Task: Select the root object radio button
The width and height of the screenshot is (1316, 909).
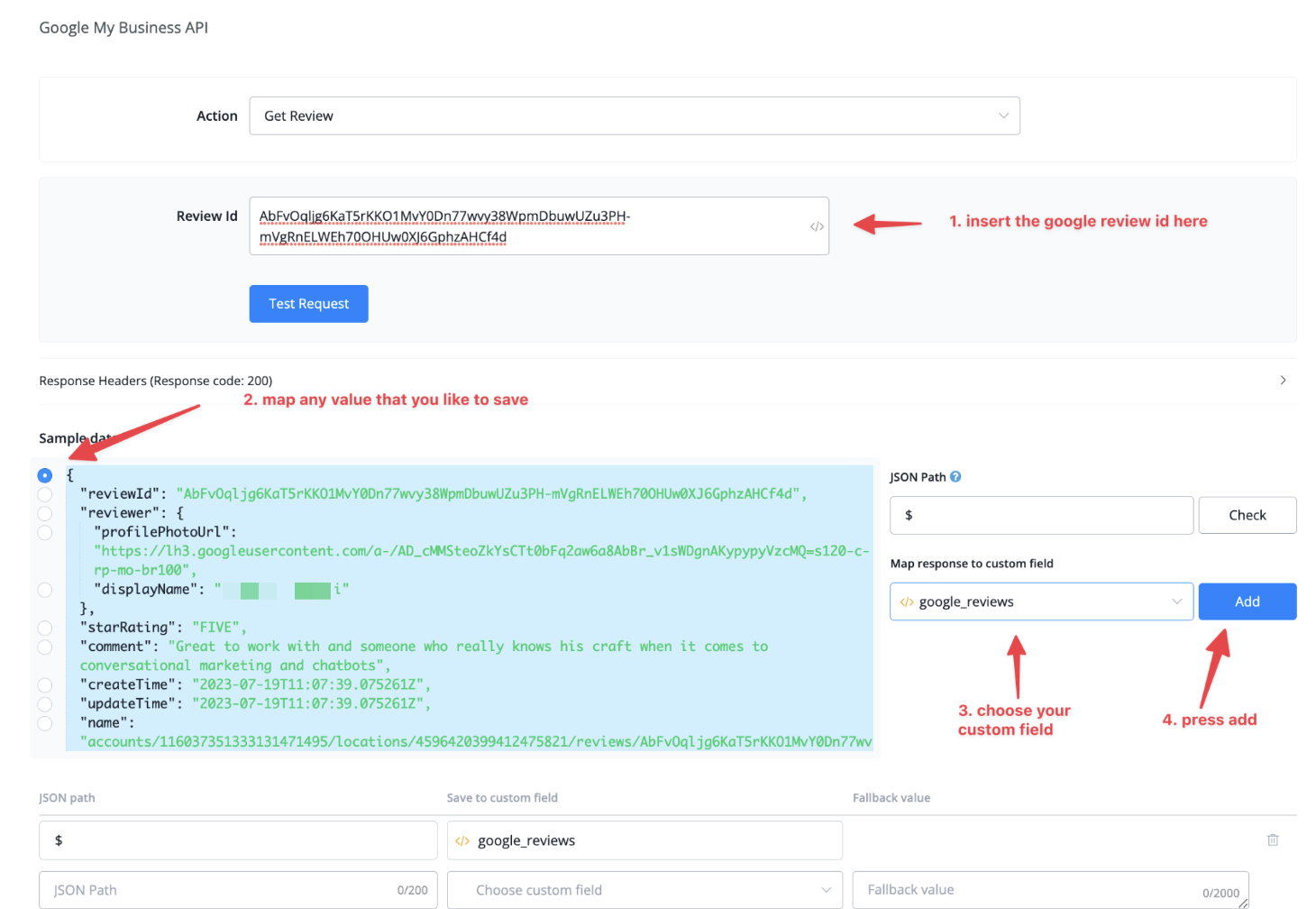Action: (45, 475)
